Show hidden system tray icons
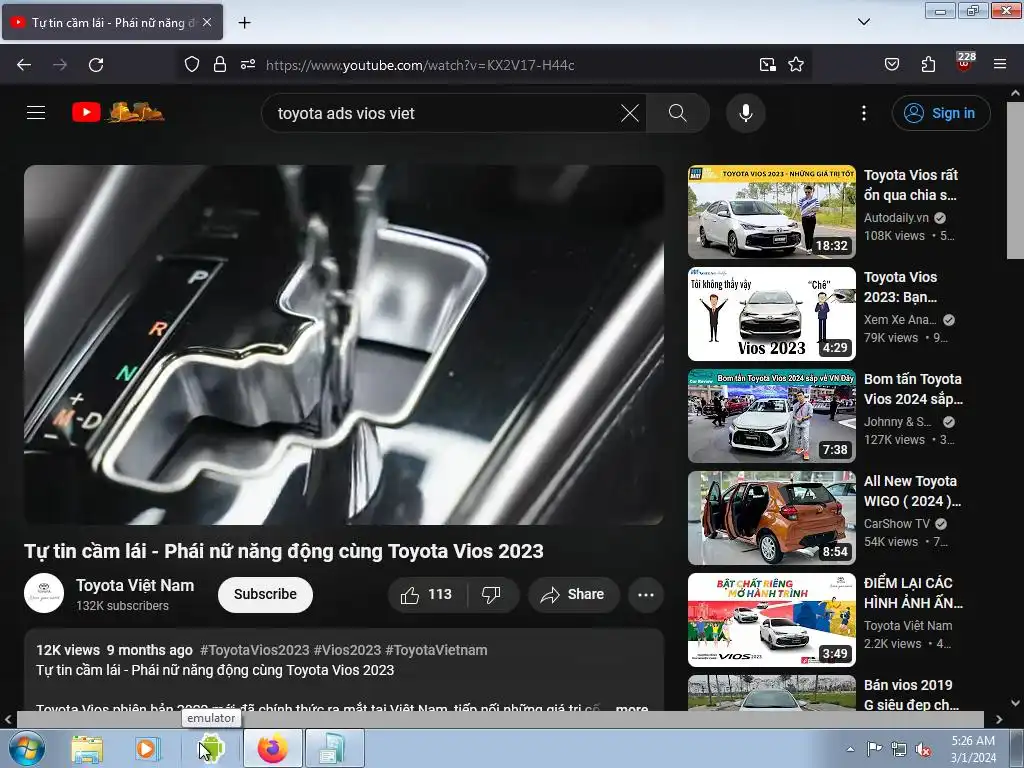This screenshot has width=1024, height=768. click(x=850, y=749)
